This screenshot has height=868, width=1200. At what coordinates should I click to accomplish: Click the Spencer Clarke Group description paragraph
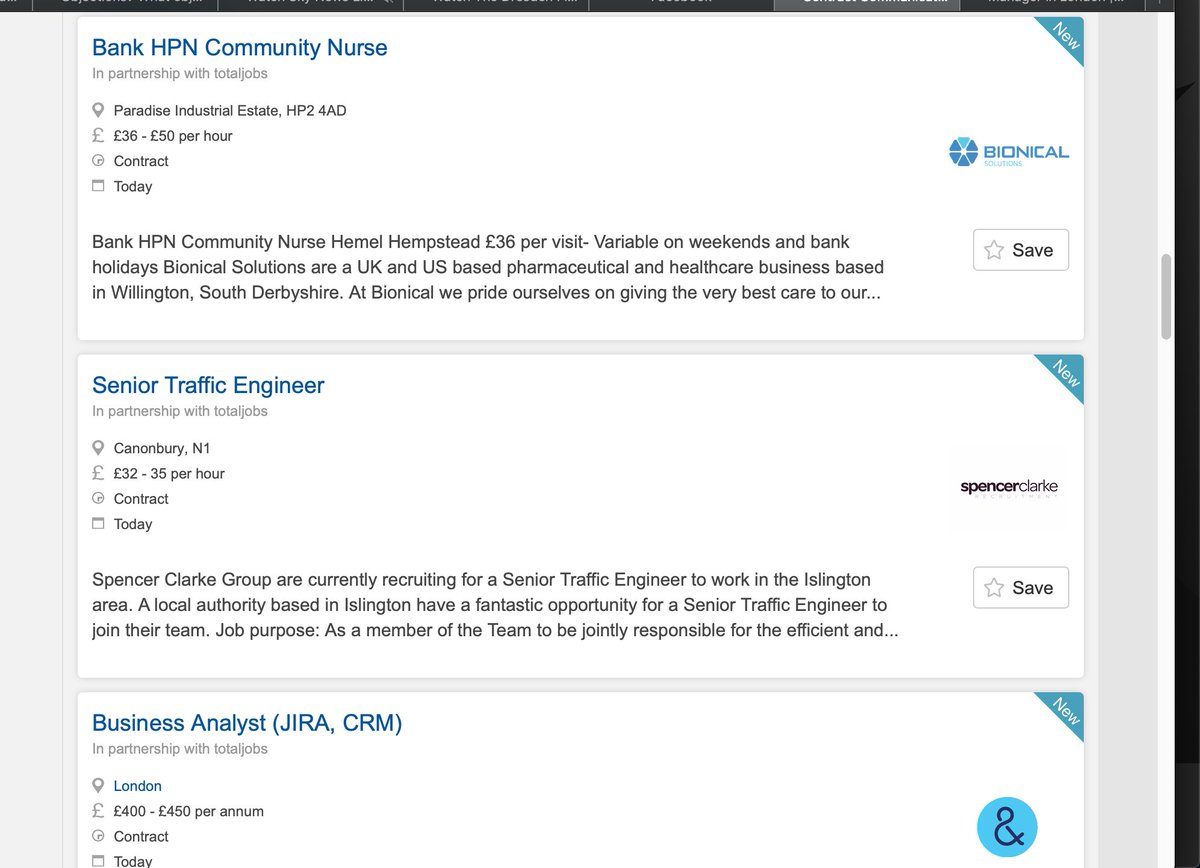click(x=495, y=606)
